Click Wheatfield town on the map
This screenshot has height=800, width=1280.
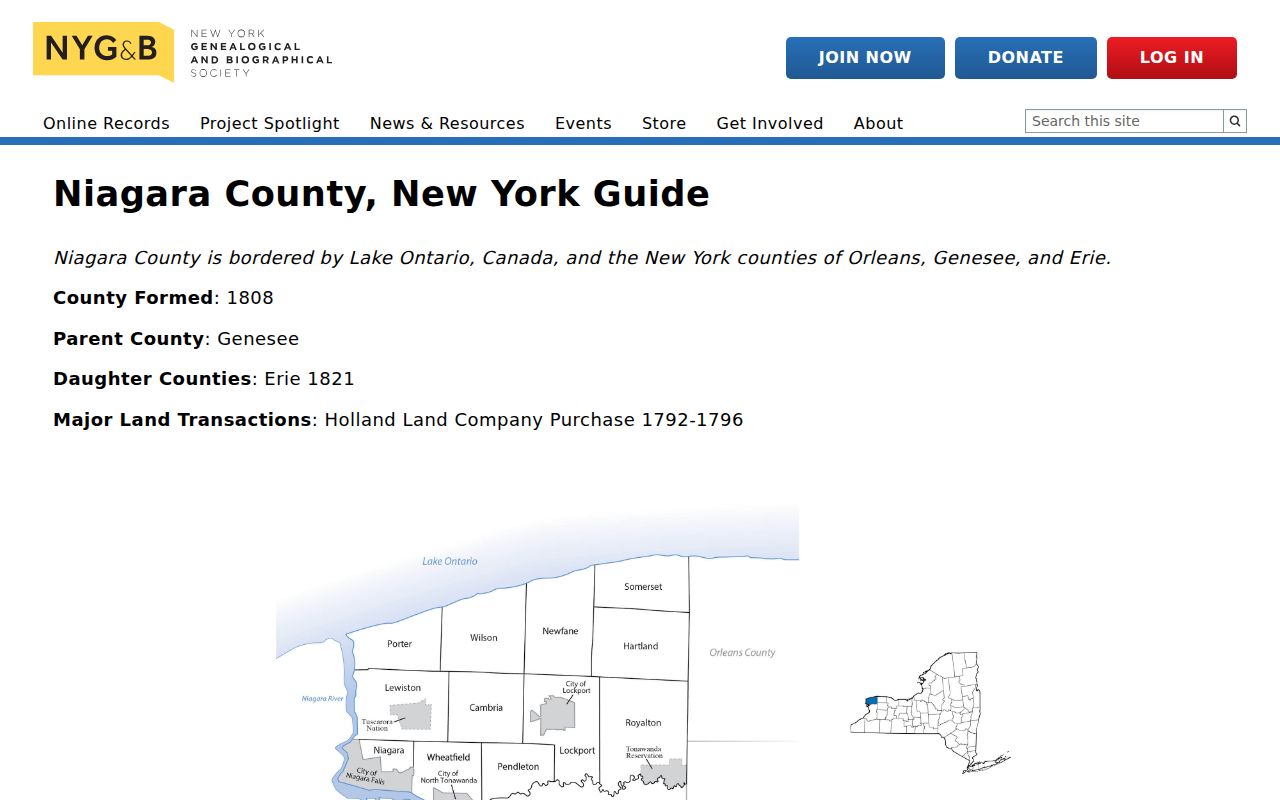(448, 758)
